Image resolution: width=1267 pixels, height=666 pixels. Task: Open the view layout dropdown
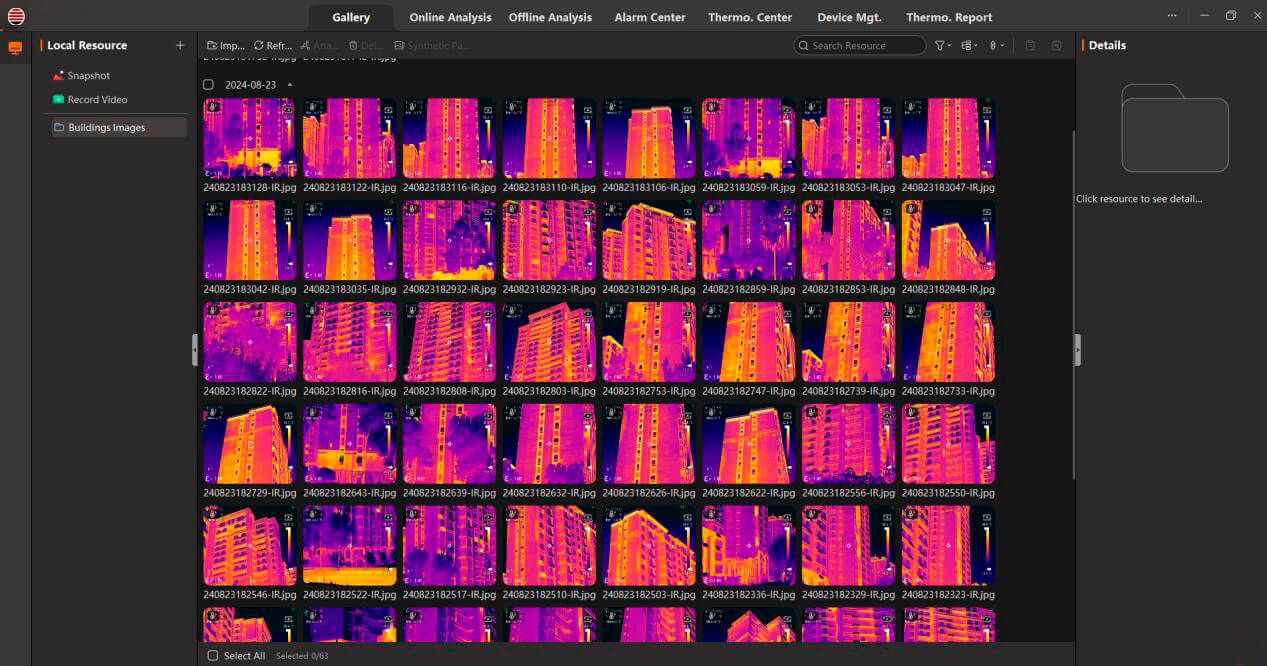969,45
